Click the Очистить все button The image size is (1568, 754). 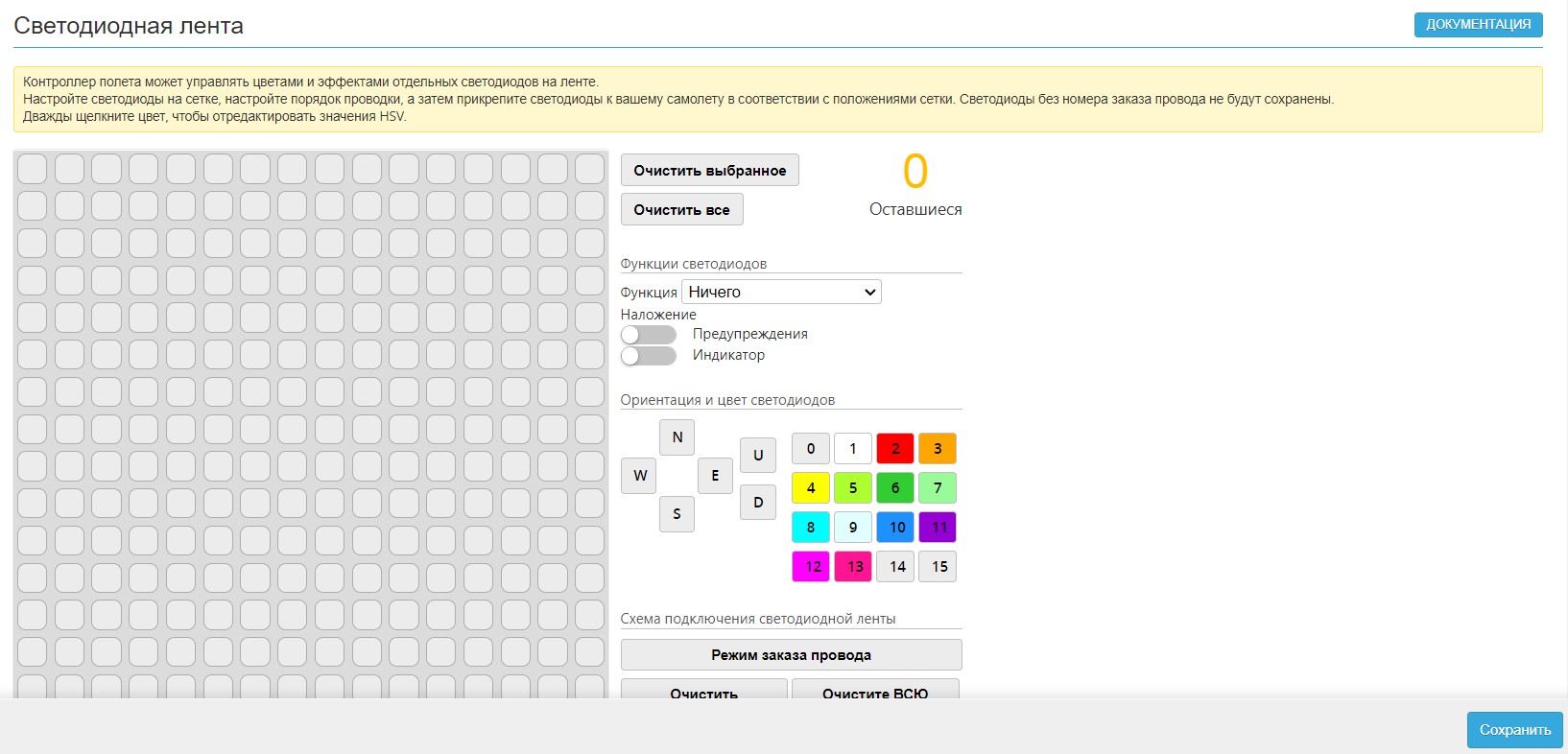(681, 210)
